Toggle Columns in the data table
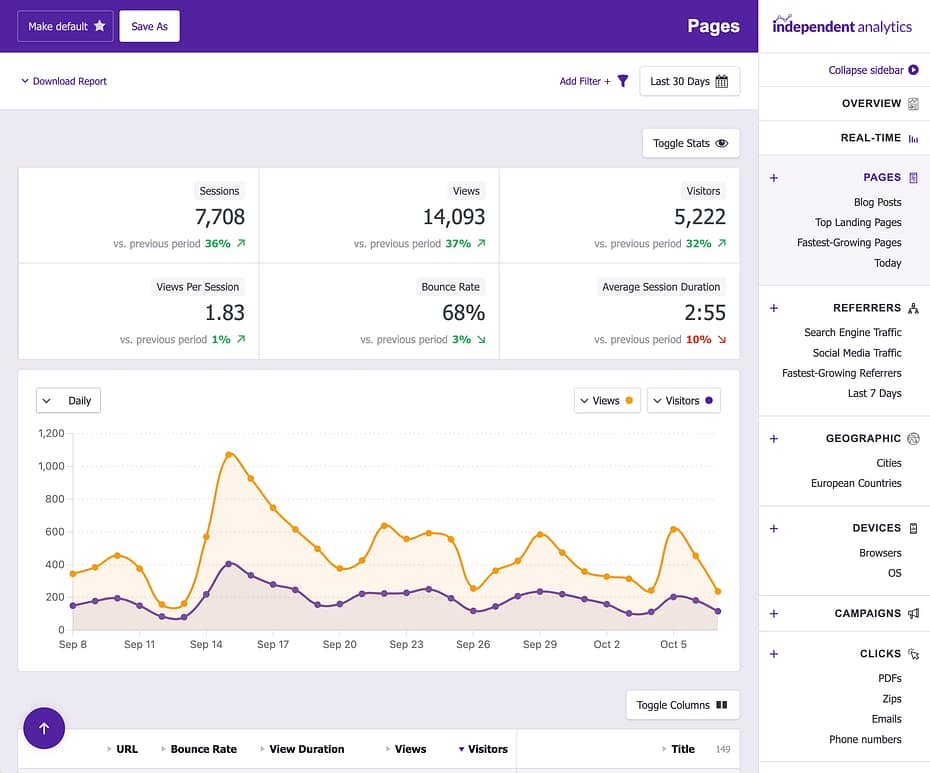 [x=682, y=705]
